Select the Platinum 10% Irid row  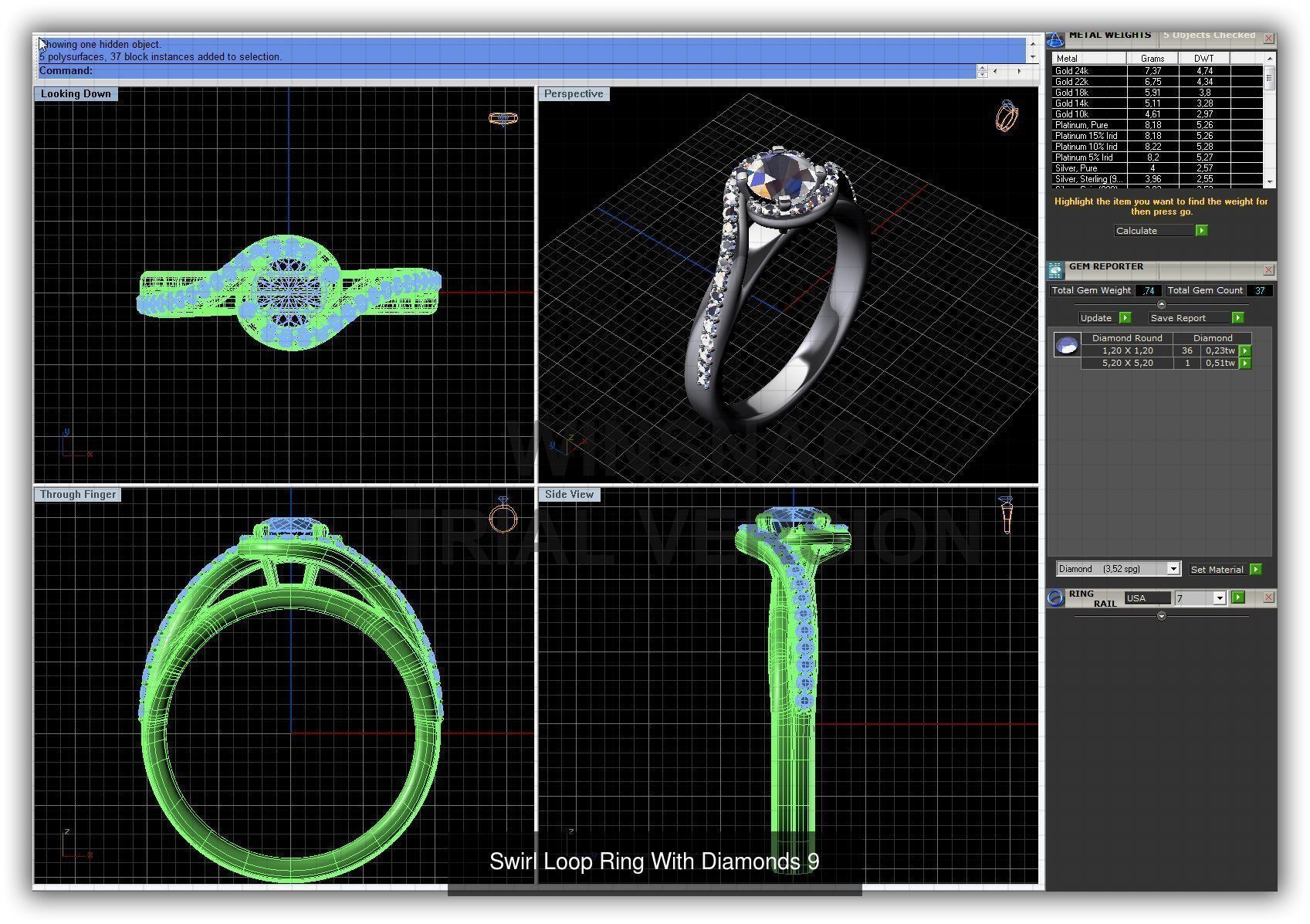click(x=1157, y=147)
